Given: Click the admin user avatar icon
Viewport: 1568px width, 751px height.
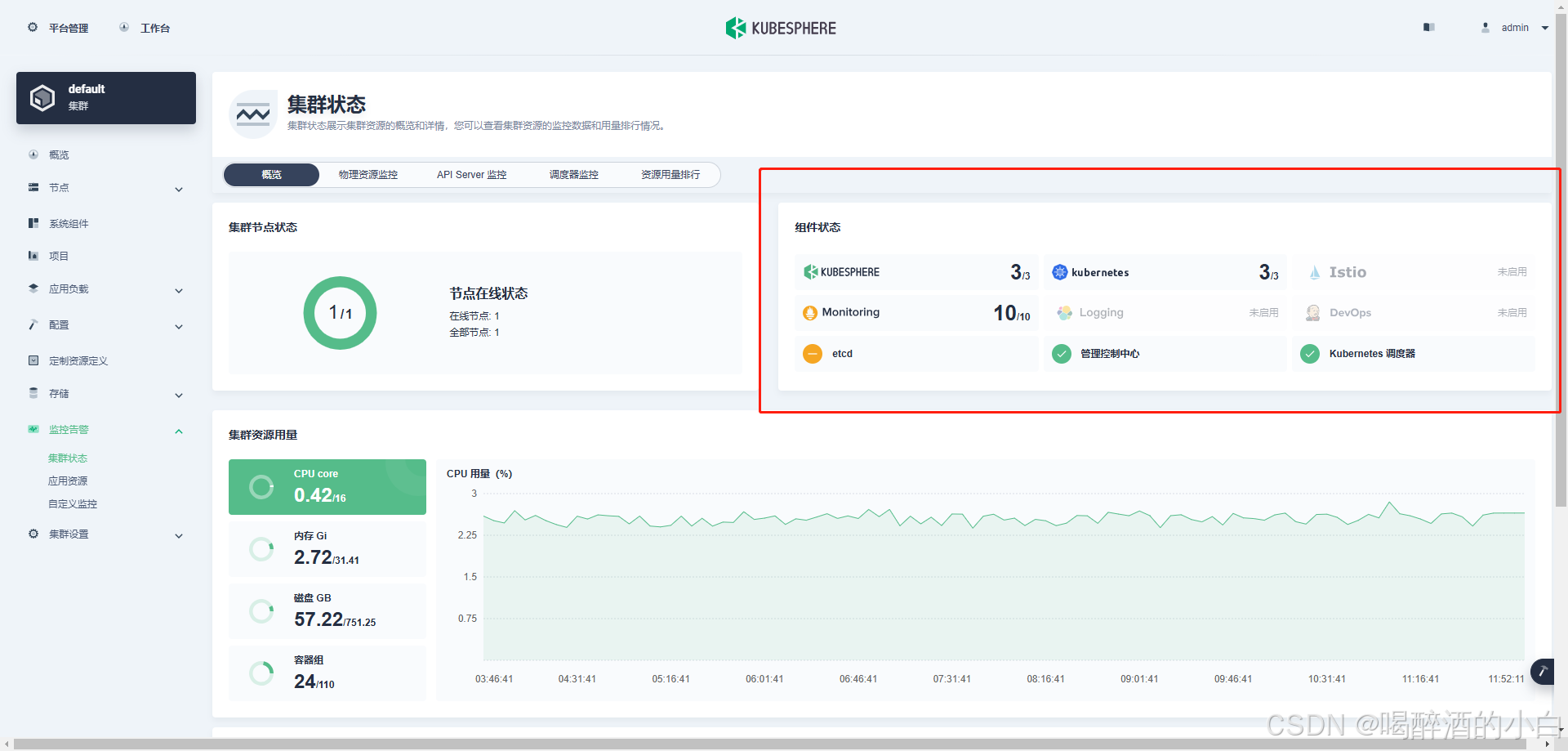Looking at the screenshot, I should pyautogui.click(x=1486, y=27).
